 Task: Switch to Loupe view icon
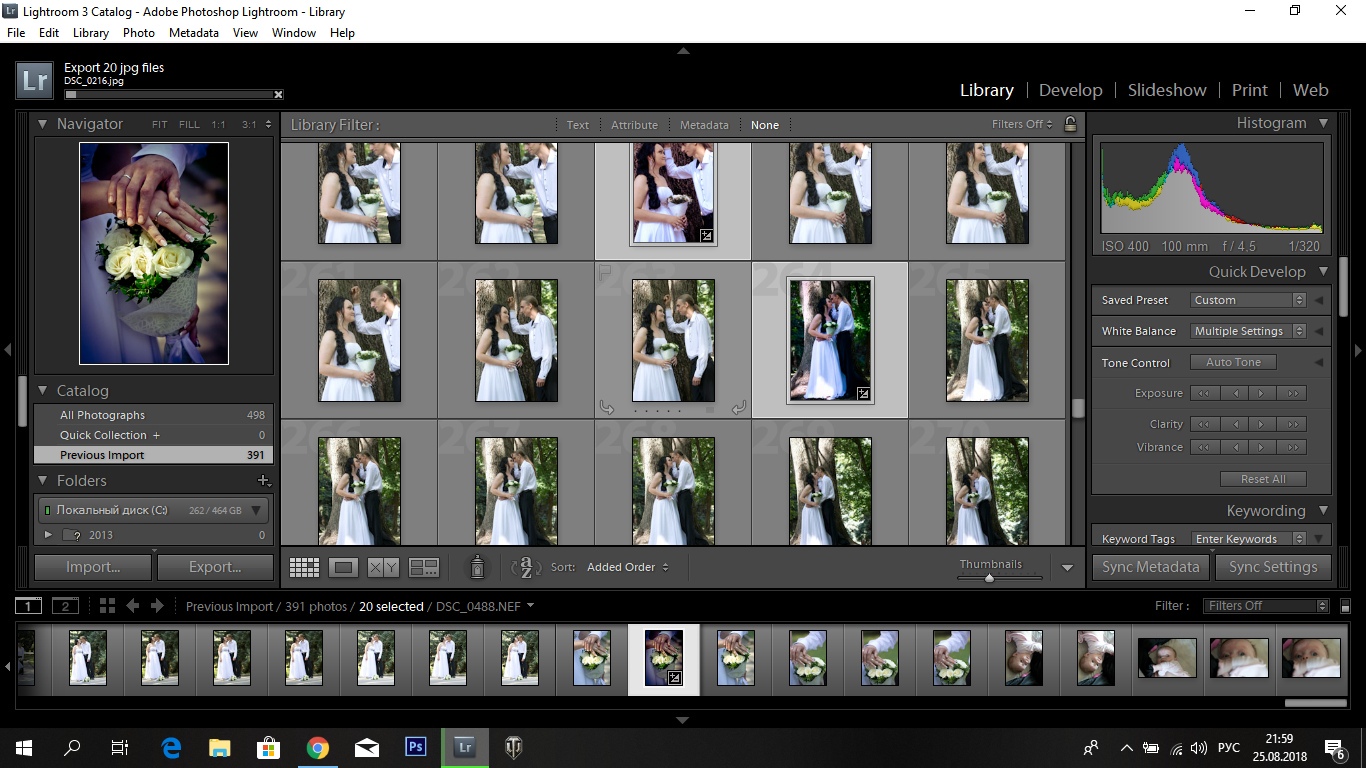click(343, 567)
